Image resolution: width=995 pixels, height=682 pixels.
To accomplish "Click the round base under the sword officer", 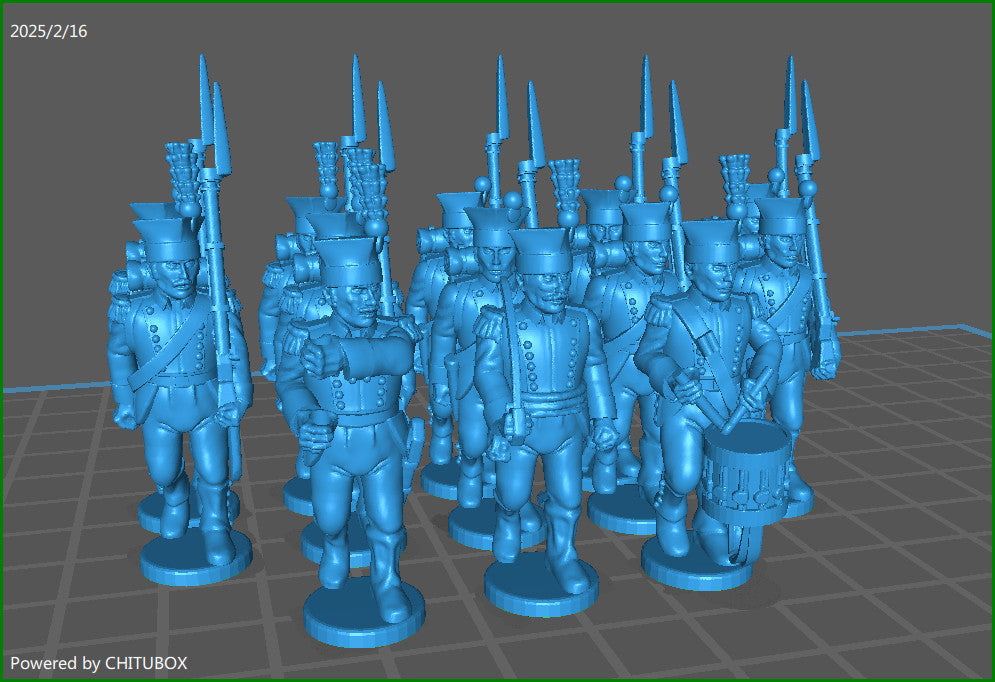I will [x=541, y=587].
